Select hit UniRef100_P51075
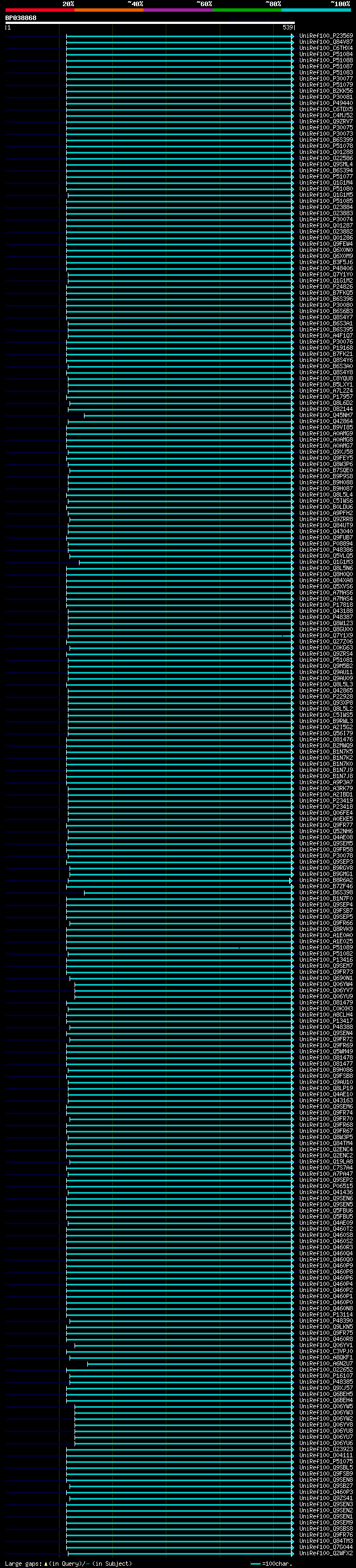The width and height of the screenshot is (356, 1568). coord(326,1461)
